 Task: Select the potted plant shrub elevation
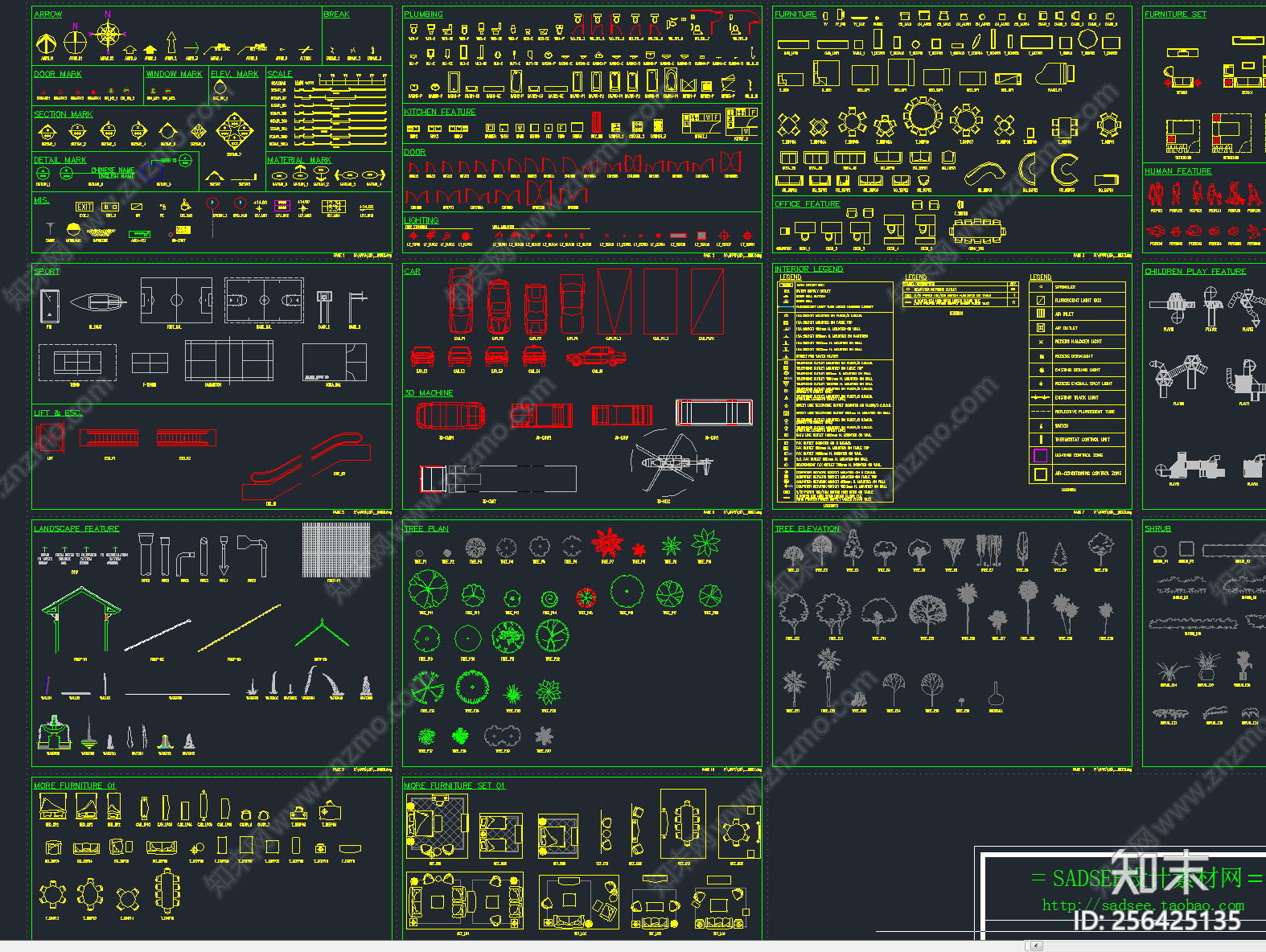pyautogui.click(x=1206, y=666)
